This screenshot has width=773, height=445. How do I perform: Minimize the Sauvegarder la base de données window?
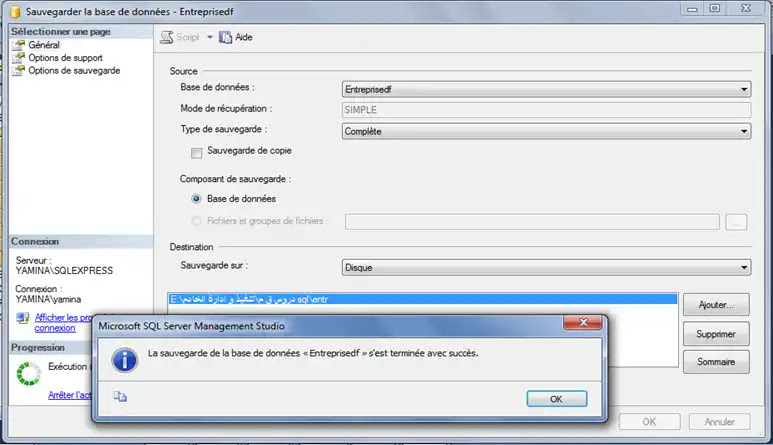tap(693, 8)
